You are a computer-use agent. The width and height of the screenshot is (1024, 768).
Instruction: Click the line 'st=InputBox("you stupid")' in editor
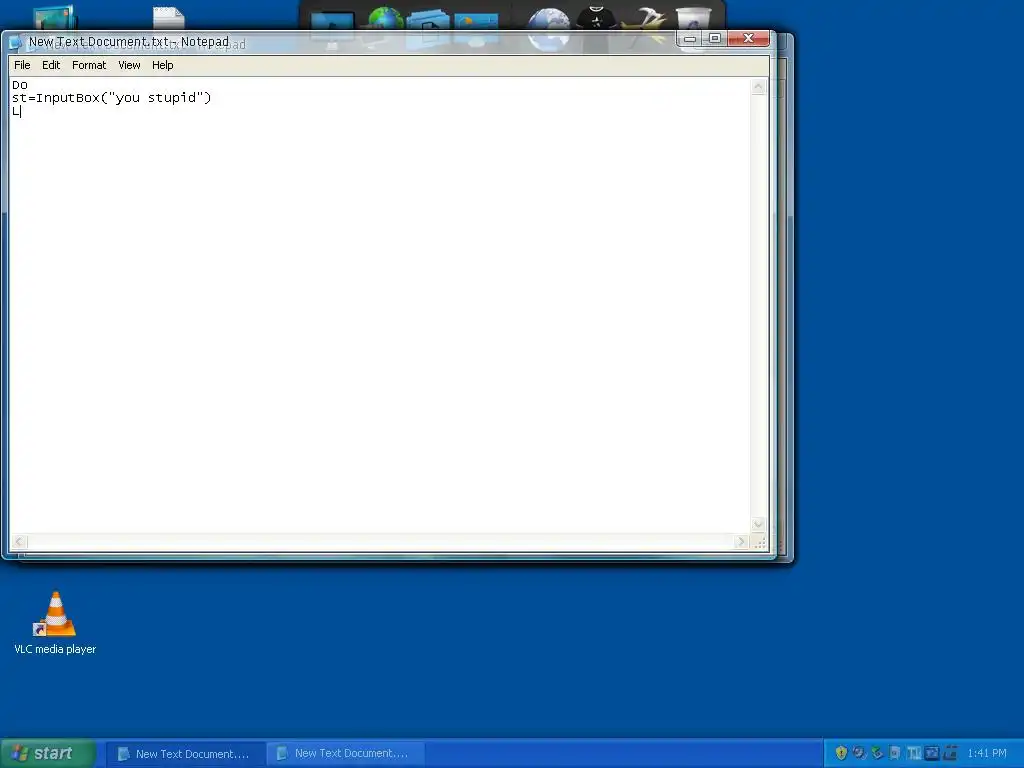[112, 98]
